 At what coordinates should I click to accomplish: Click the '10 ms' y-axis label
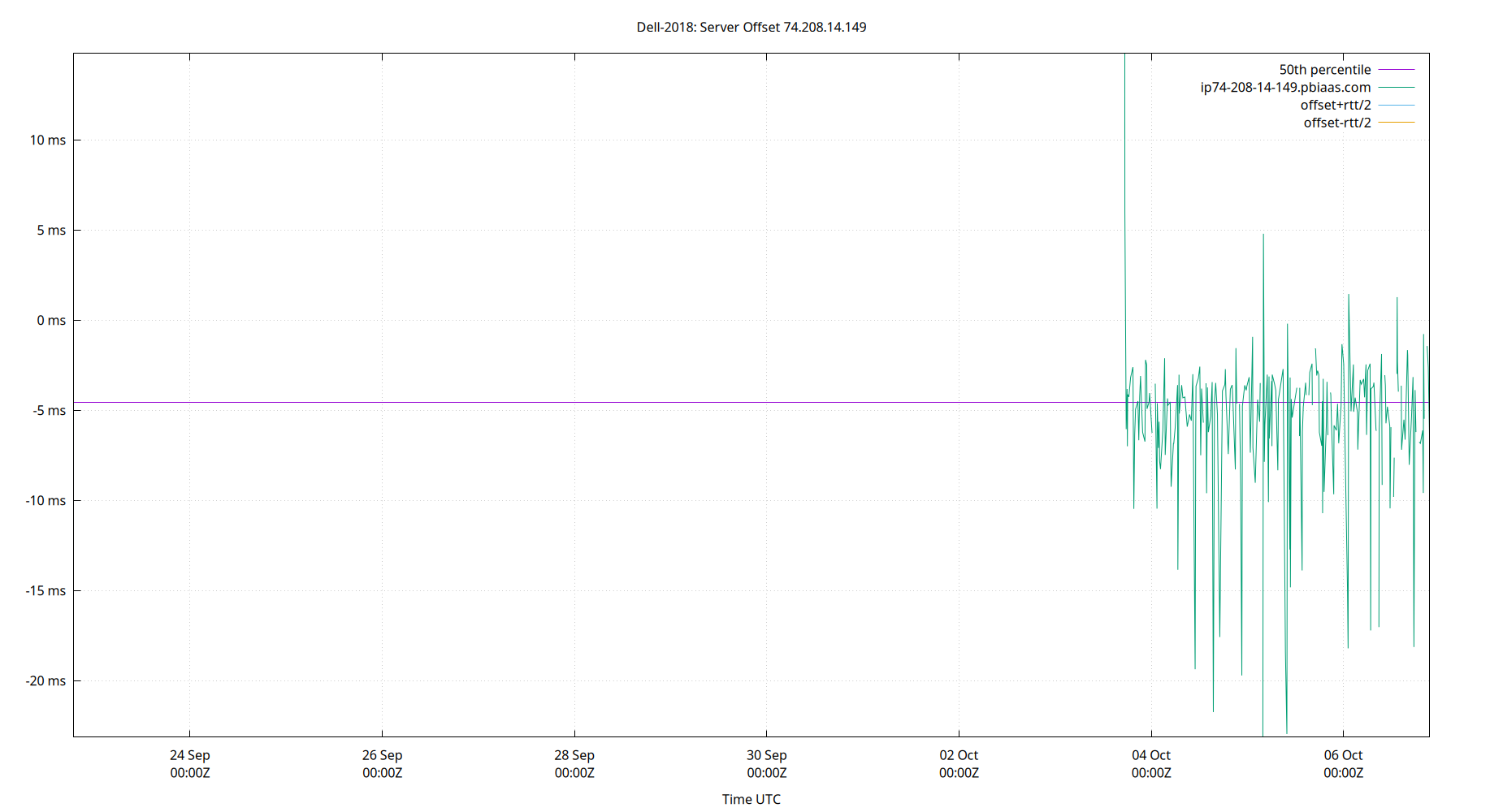[x=48, y=140]
